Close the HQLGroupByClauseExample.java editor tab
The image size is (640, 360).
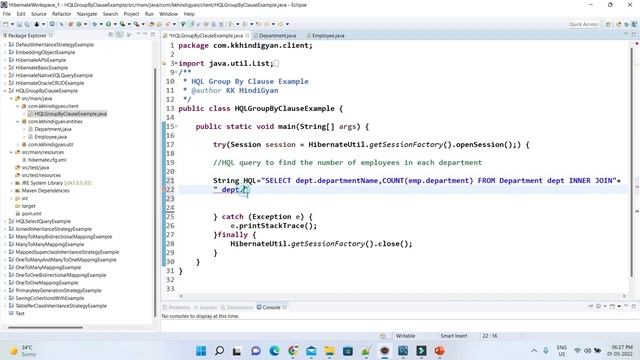pos(247,36)
